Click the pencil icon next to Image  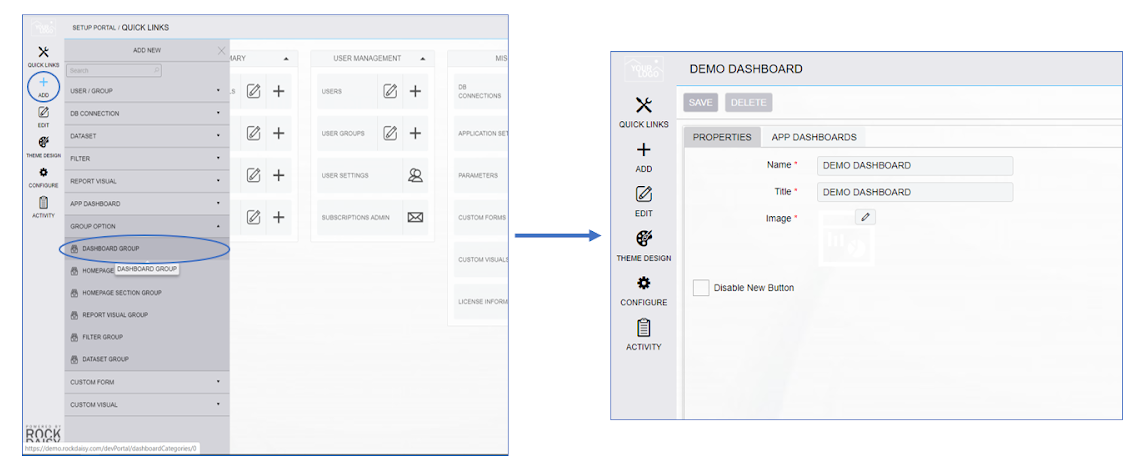[865, 216]
